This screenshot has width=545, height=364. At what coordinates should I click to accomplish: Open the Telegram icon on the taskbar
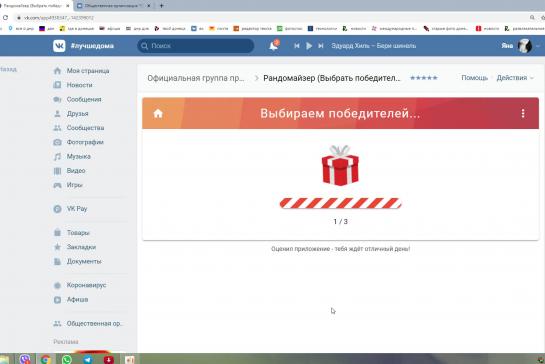pos(88,359)
